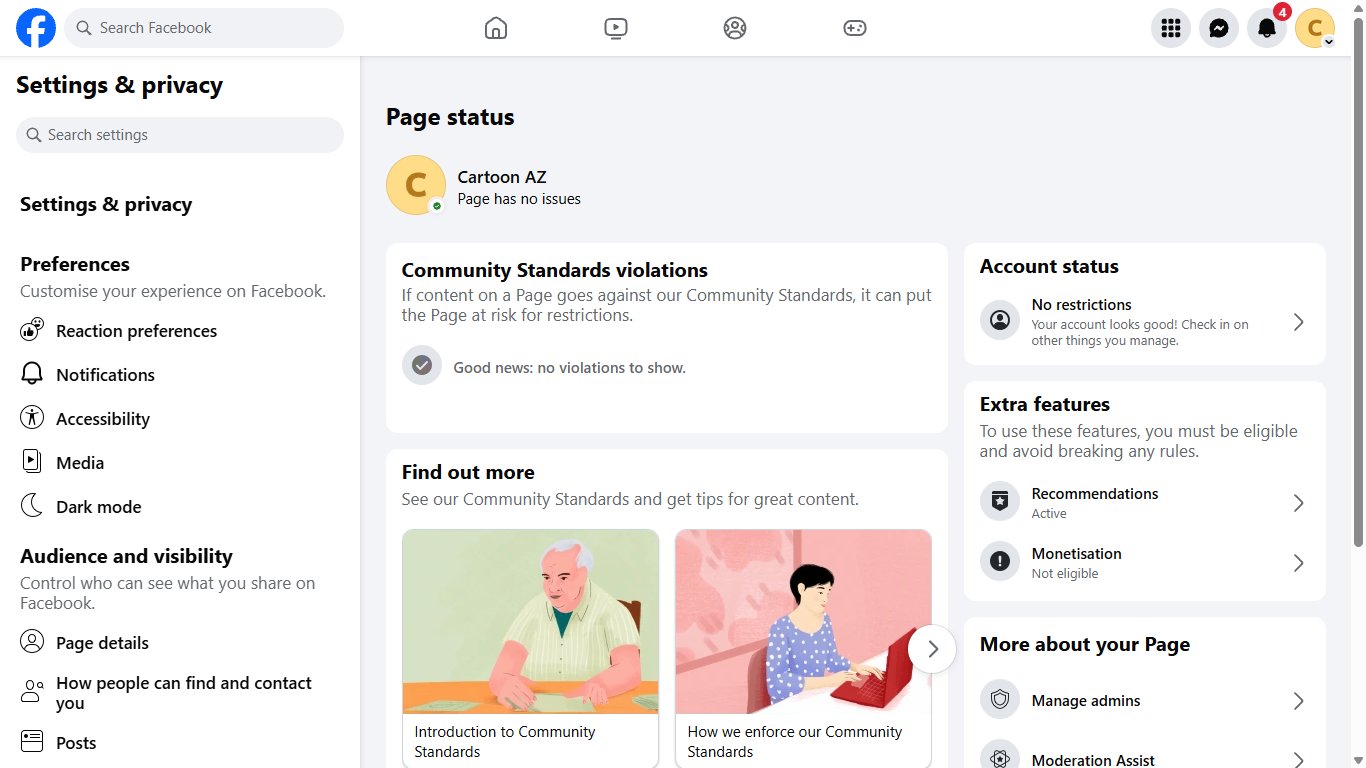Open the Gaming controller icon
1366x768 pixels.
[x=855, y=28]
